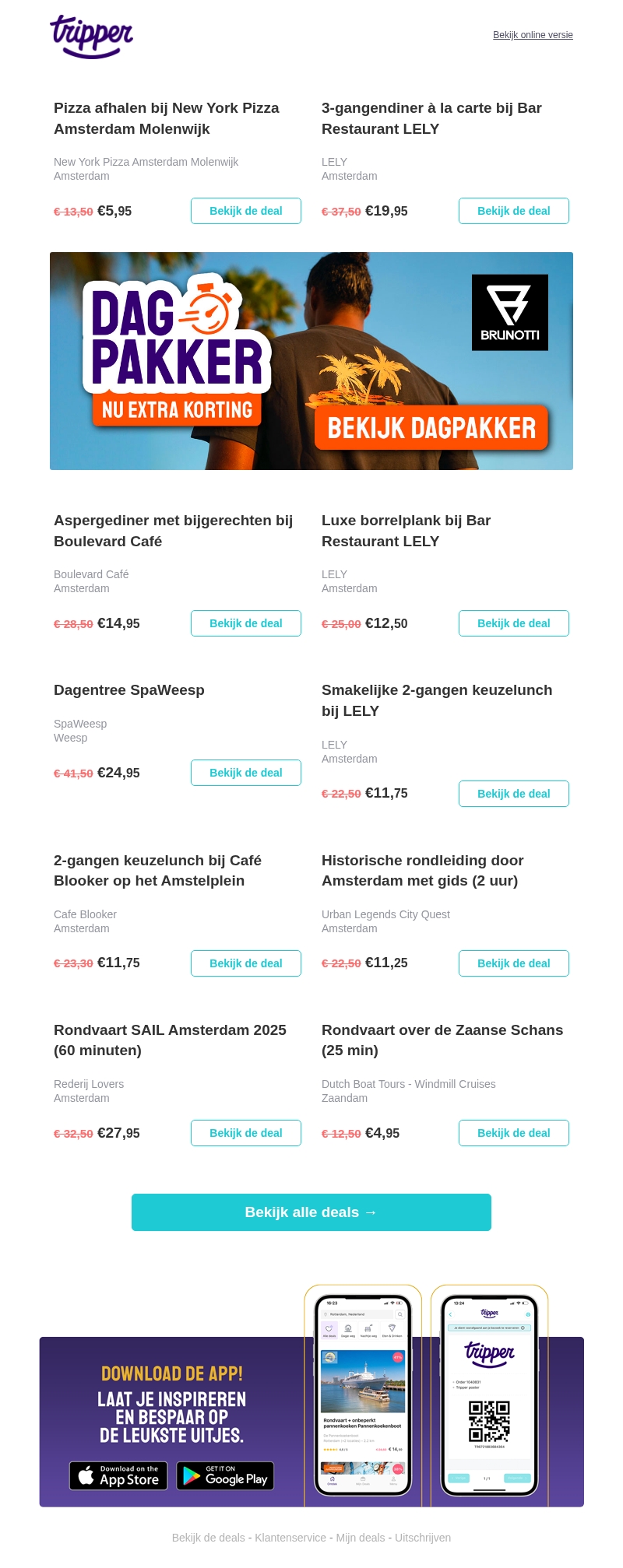Click 'Uitschrijven' footer link
623x1568 pixels.
[423, 1538]
